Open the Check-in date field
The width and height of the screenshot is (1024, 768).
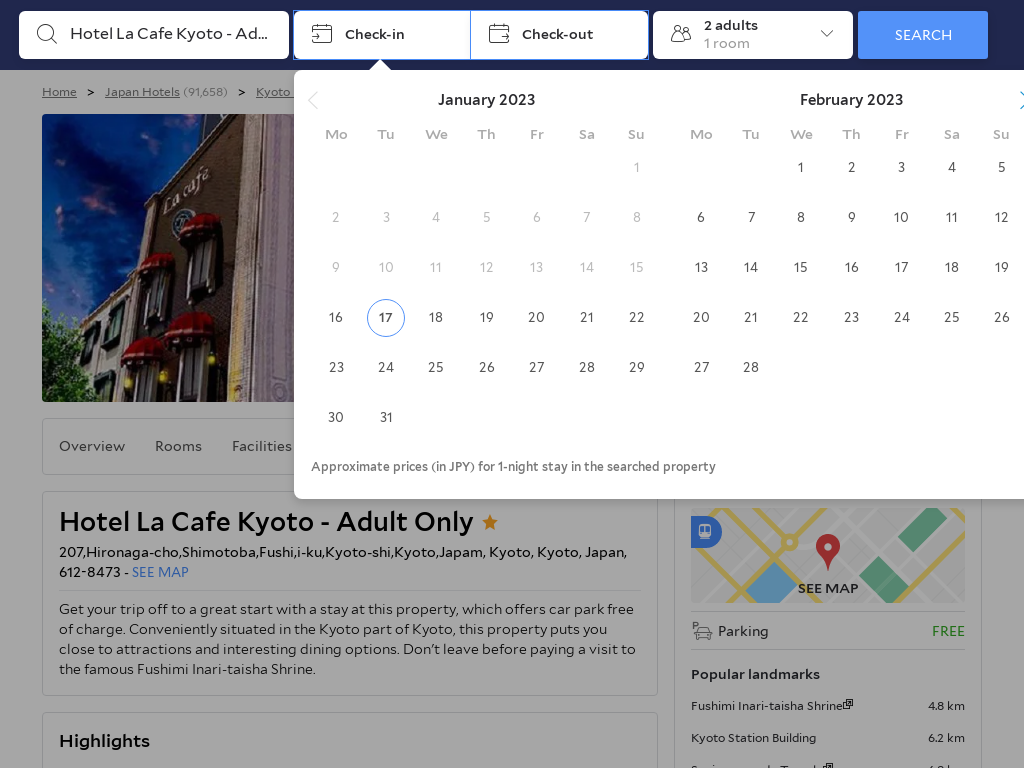(x=382, y=35)
